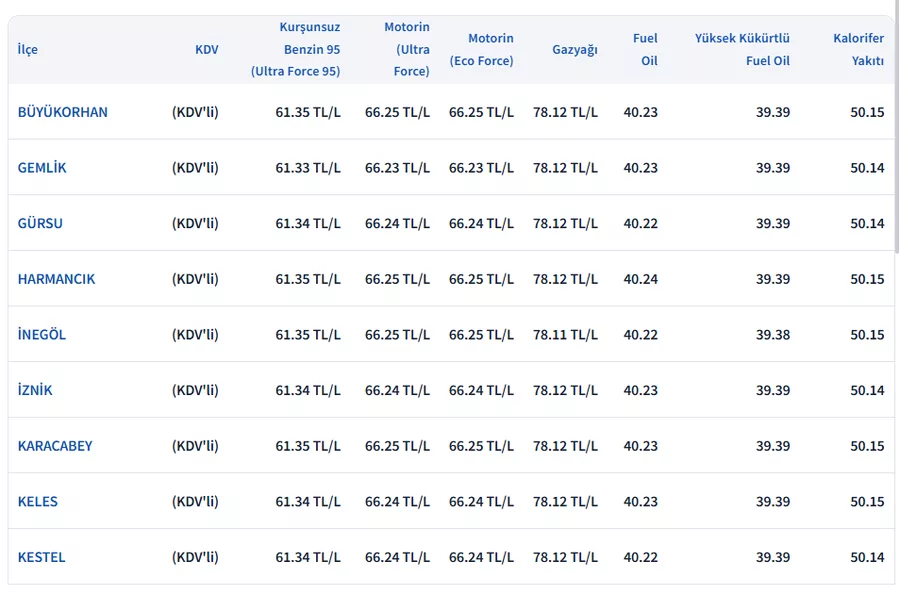Open the KESTEL district link

tap(41, 557)
